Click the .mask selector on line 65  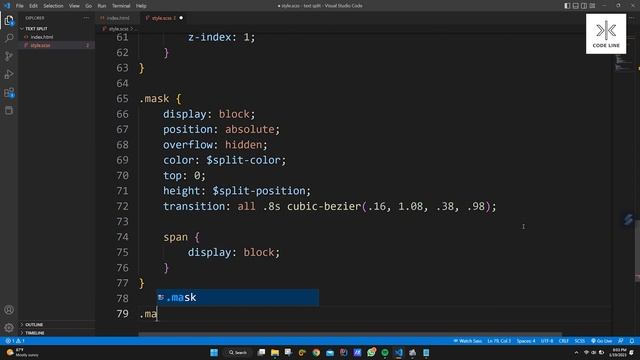point(154,99)
